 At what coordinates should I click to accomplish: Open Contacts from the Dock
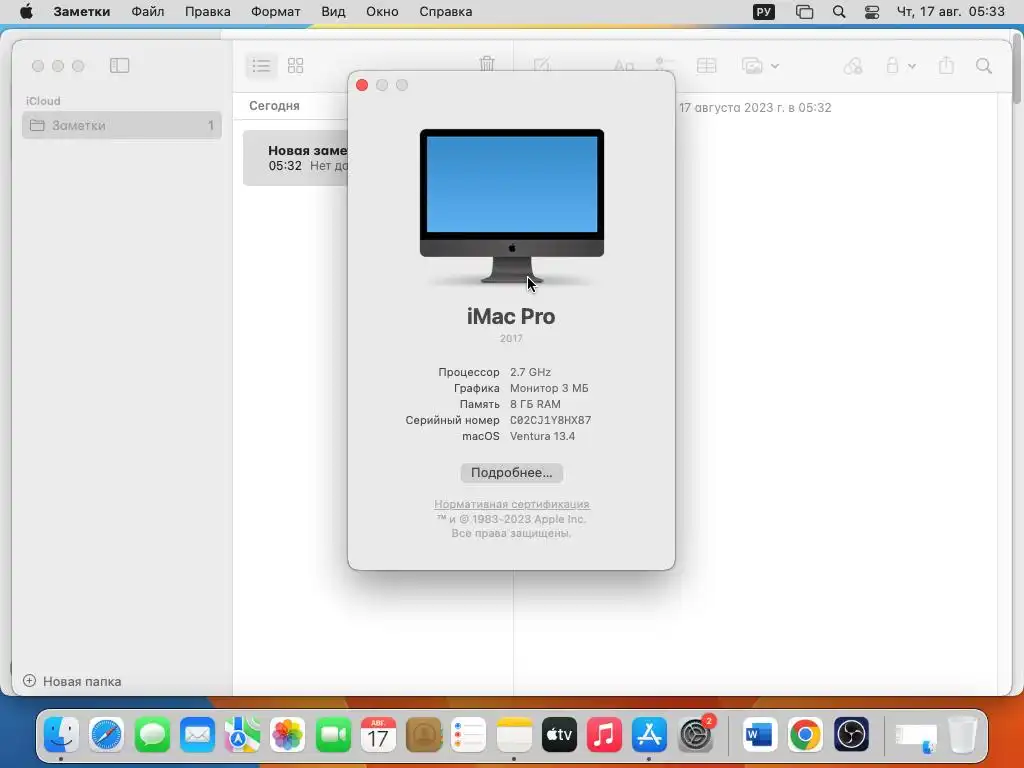(424, 735)
